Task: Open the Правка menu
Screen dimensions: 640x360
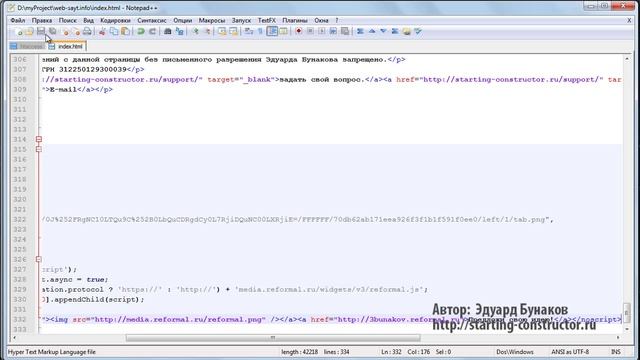Action: click(x=42, y=20)
